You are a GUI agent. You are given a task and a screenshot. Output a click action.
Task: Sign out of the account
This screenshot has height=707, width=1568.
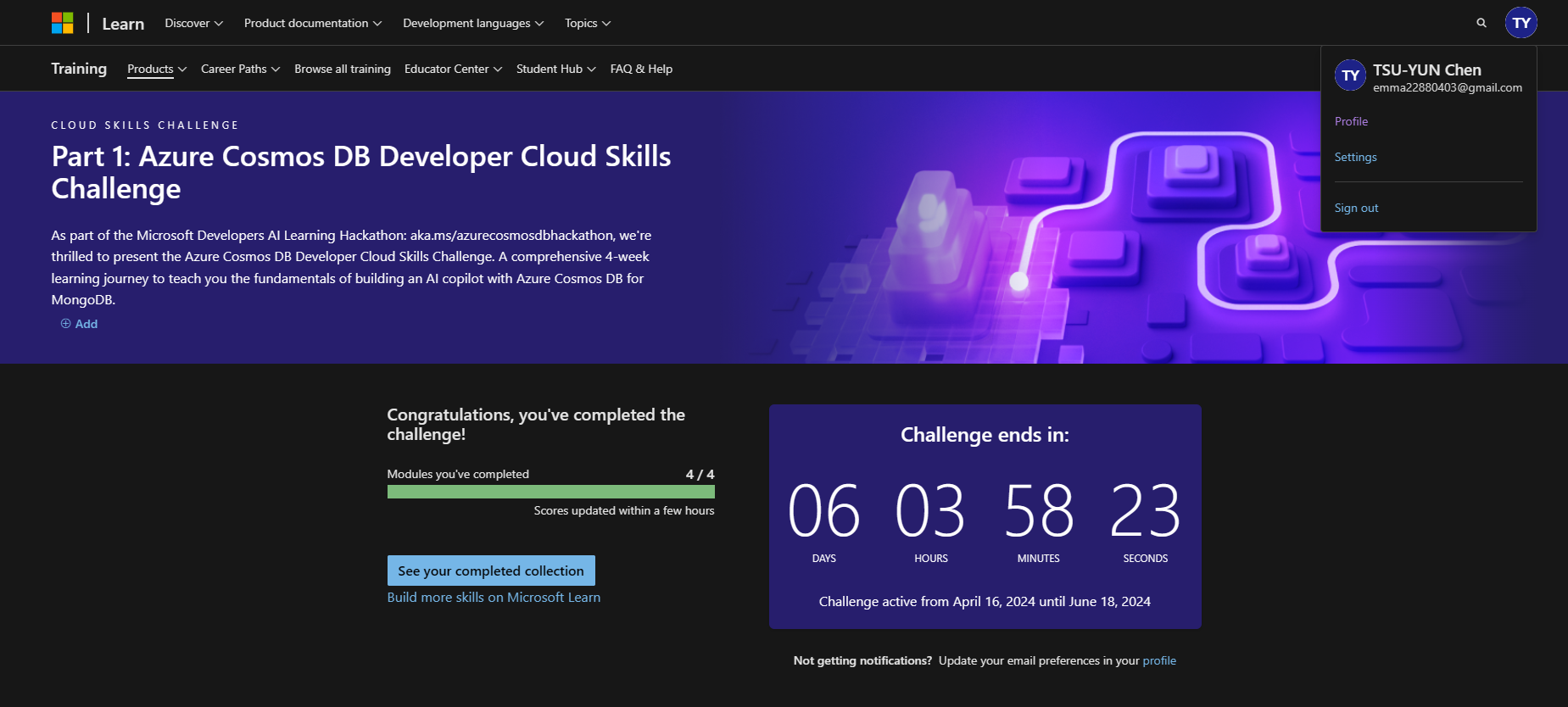[1356, 208]
